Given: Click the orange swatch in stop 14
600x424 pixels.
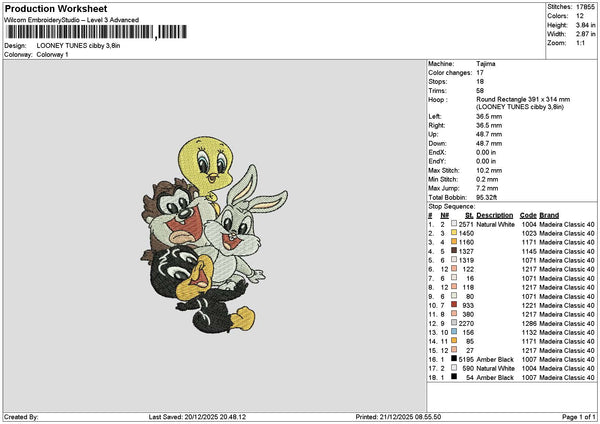Looking at the screenshot, I should point(454,341).
